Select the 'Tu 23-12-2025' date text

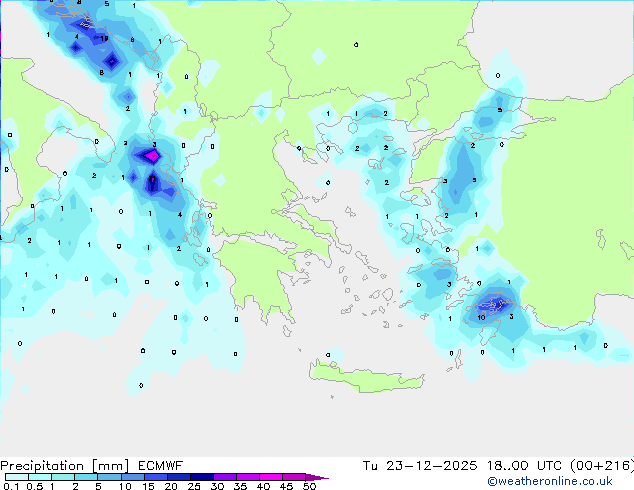pos(420,466)
